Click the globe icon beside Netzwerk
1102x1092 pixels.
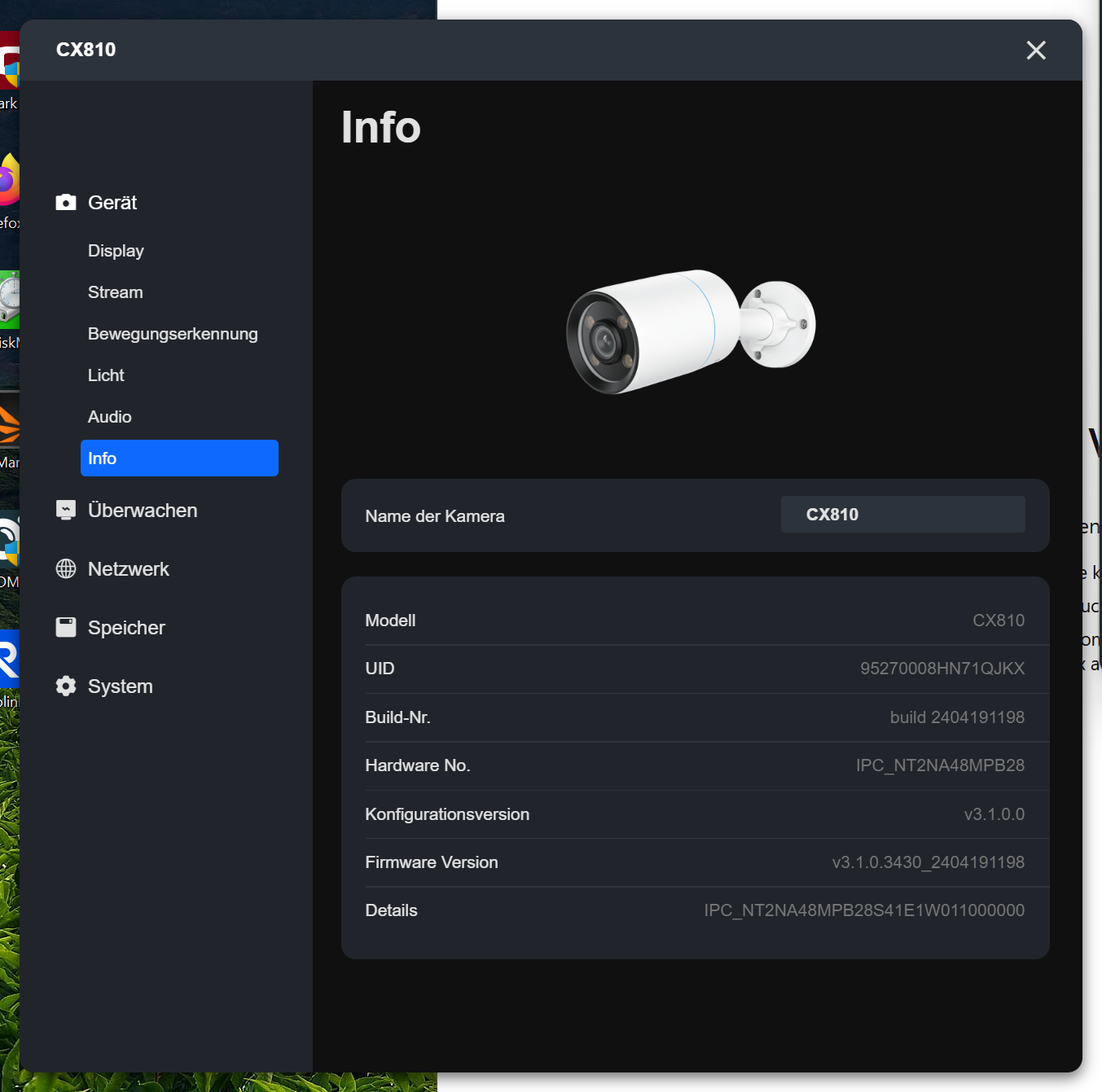click(x=66, y=569)
